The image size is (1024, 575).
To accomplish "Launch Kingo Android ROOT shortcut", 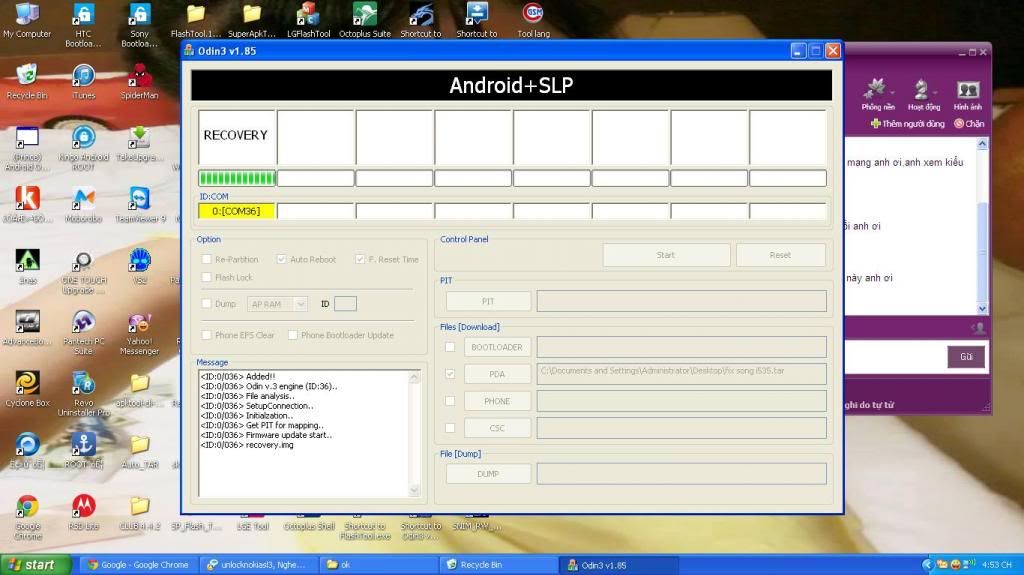I will [x=84, y=148].
